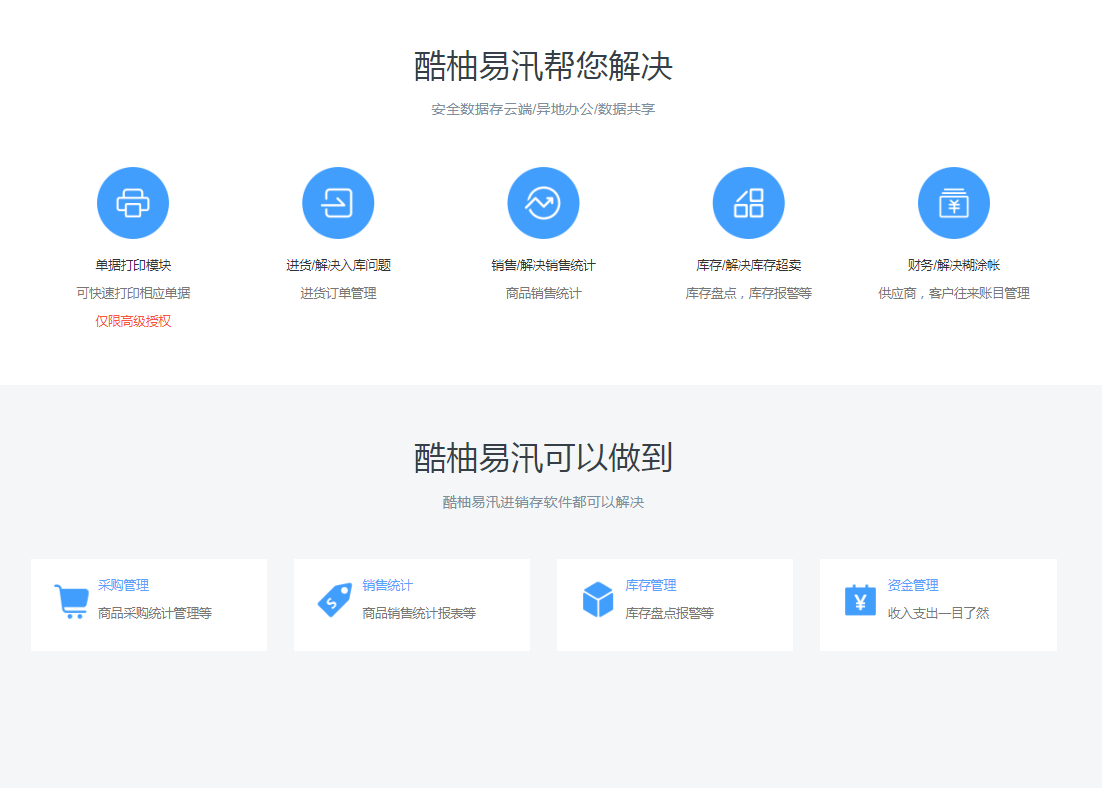Click the 酷柚易汛帮您解决 main heading

click(543, 67)
